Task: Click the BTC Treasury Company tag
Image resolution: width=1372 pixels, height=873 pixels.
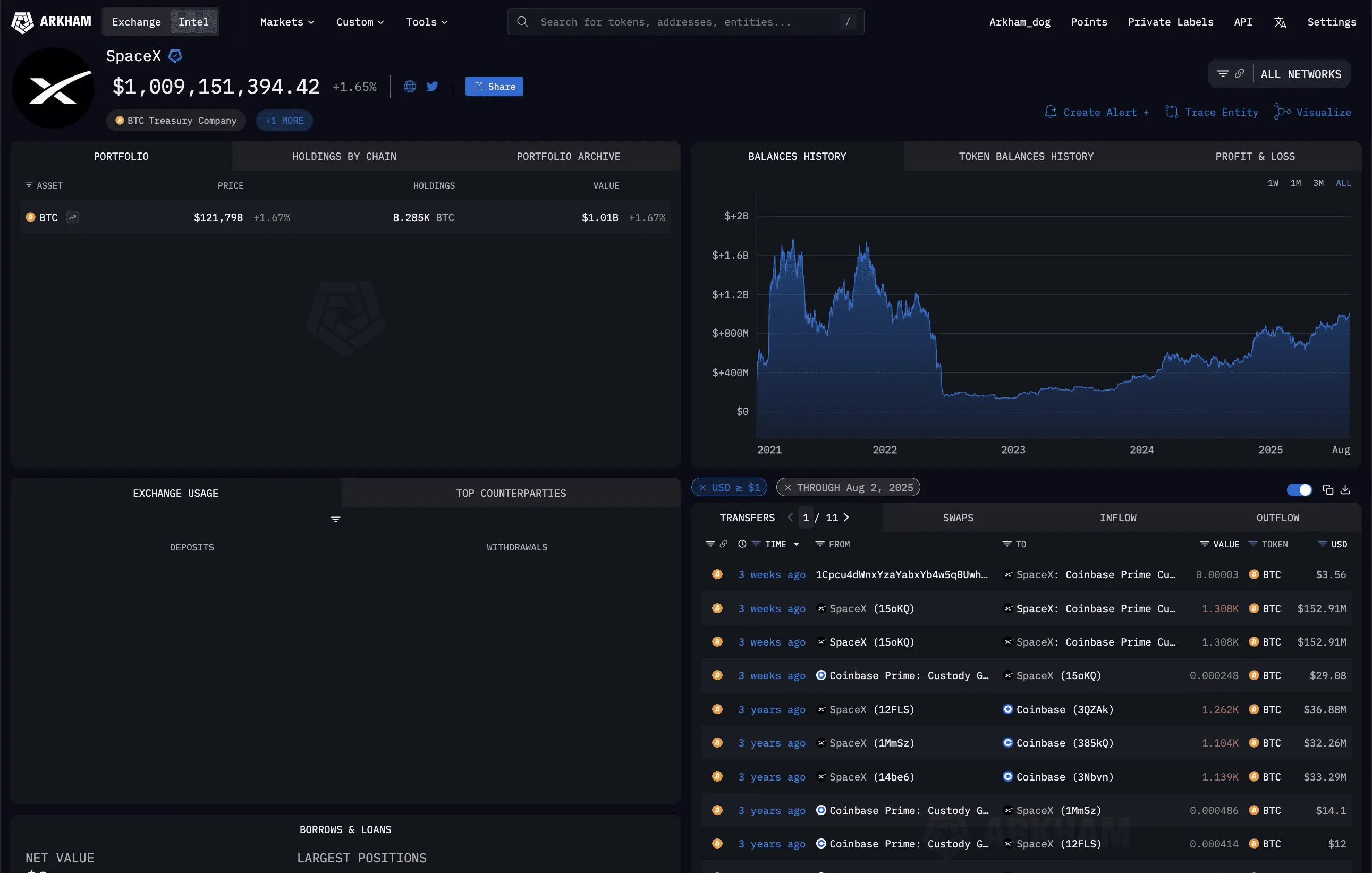Action: (x=176, y=120)
